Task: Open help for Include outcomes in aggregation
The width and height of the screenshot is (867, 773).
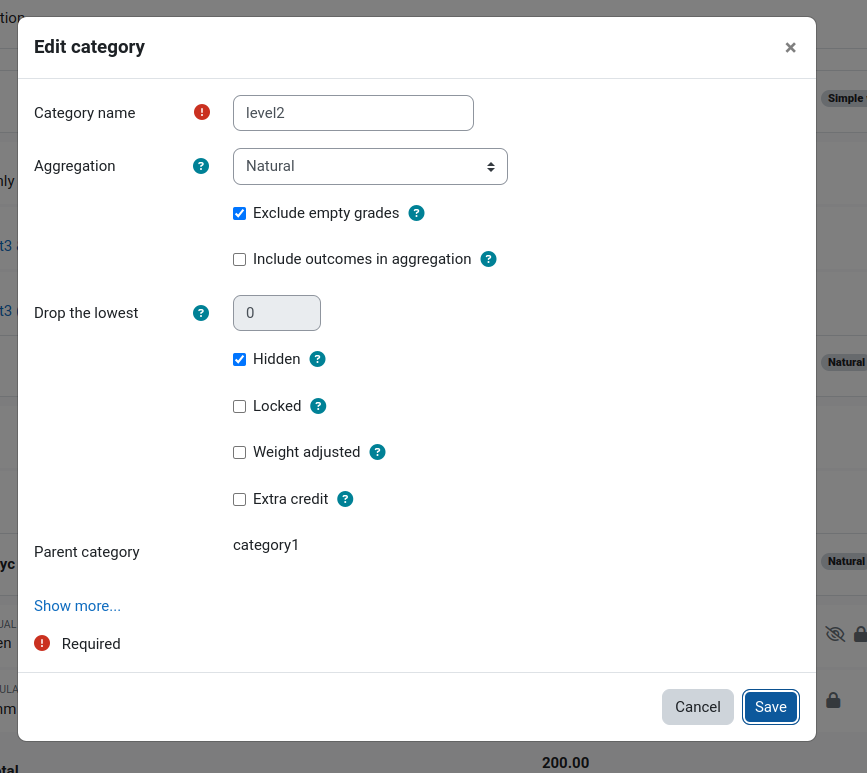Action: point(488,259)
